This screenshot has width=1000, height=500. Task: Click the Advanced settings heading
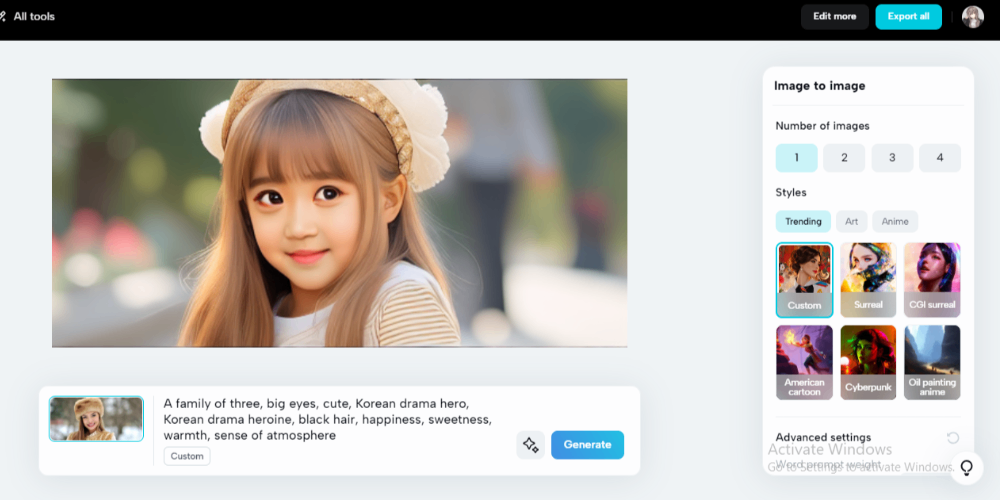pos(823,438)
